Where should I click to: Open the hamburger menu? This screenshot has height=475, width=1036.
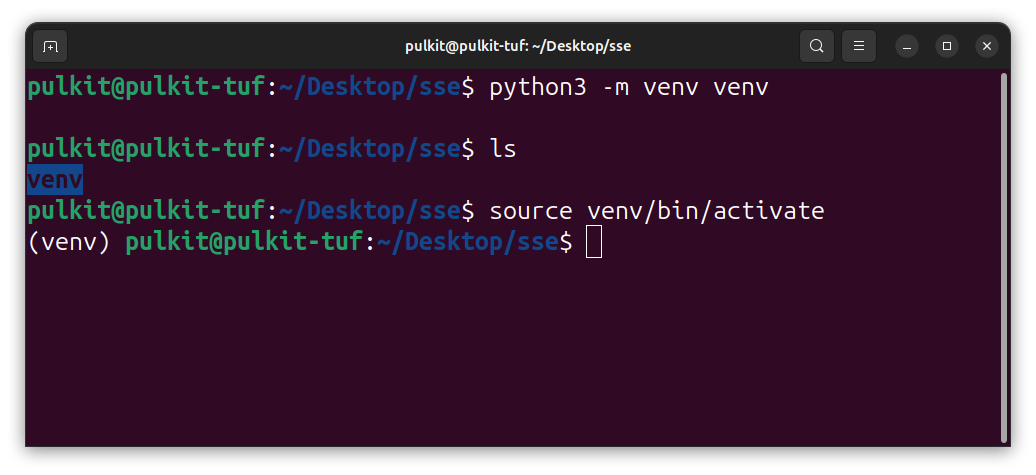[858, 46]
